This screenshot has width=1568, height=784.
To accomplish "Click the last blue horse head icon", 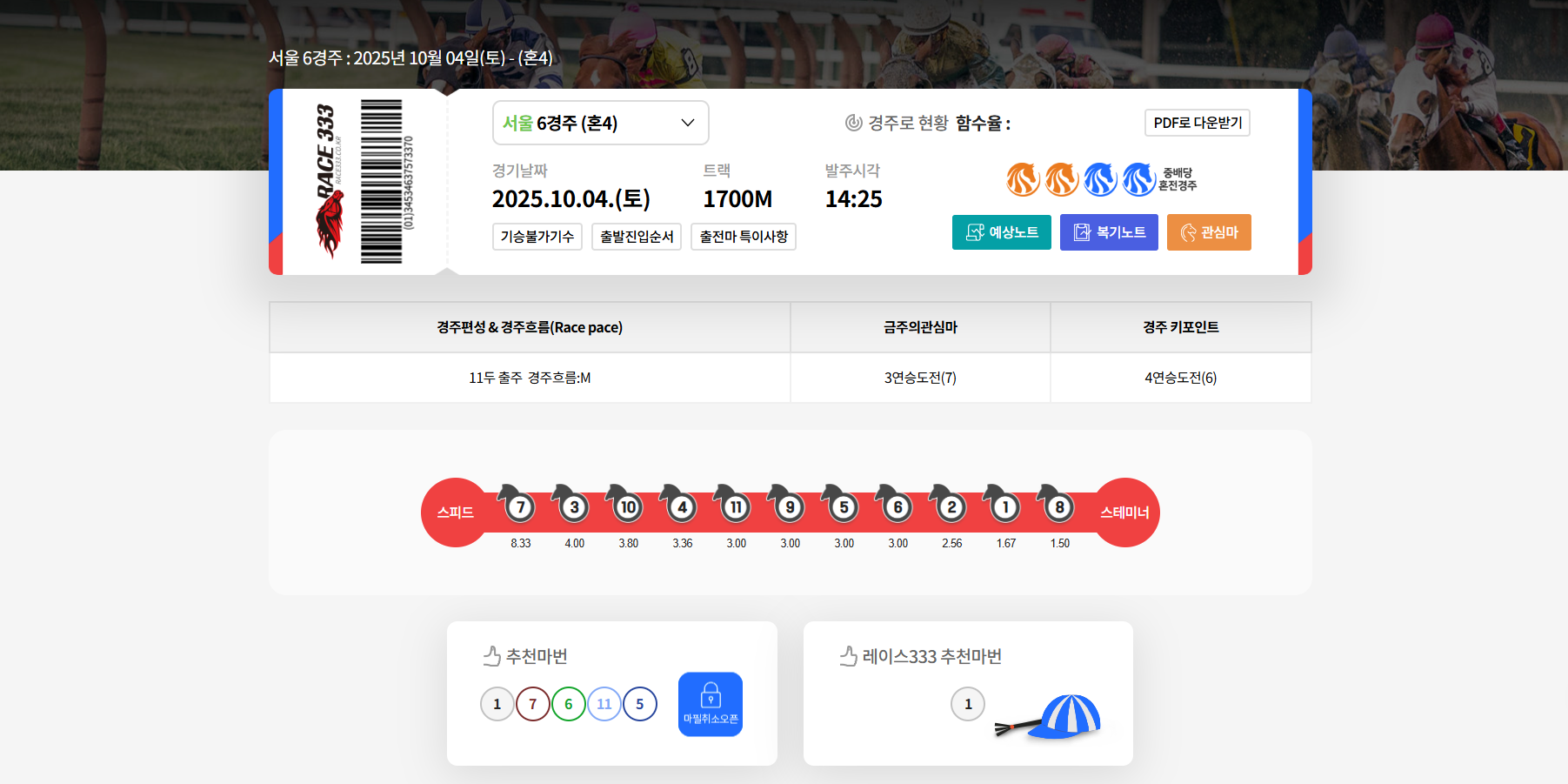I will coord(1138,179).
